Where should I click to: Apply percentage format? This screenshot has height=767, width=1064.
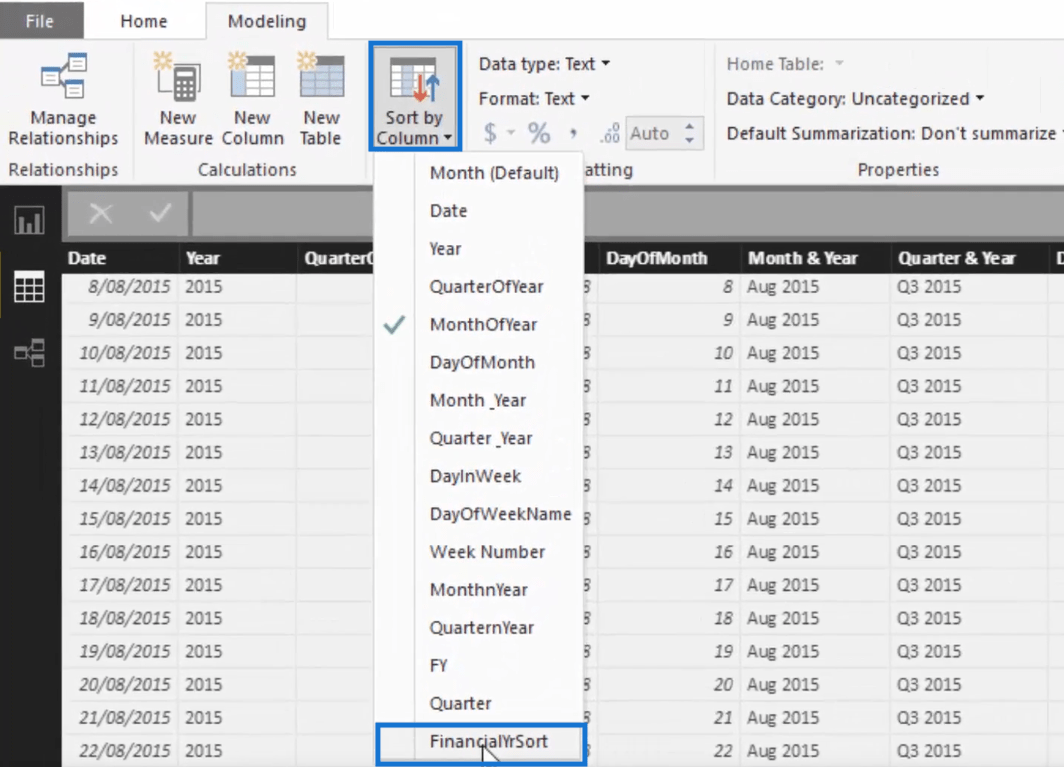[x=539, y=133]
